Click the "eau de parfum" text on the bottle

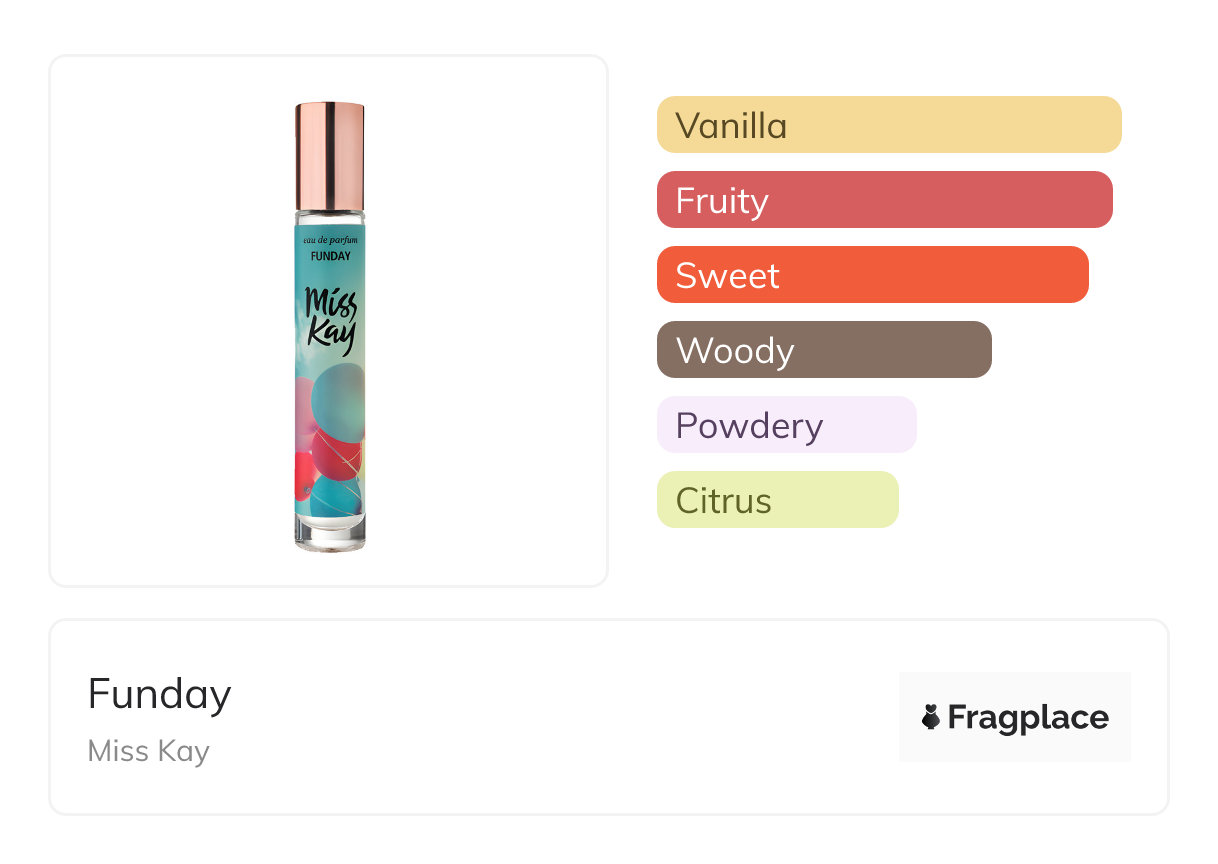(329, 241)
